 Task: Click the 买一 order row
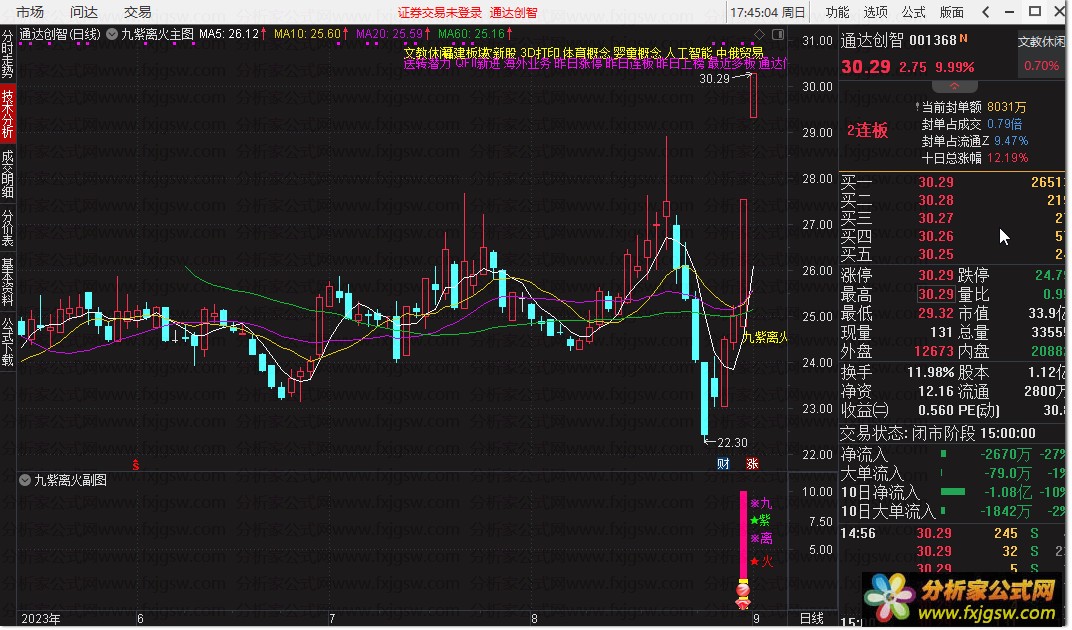952,183
